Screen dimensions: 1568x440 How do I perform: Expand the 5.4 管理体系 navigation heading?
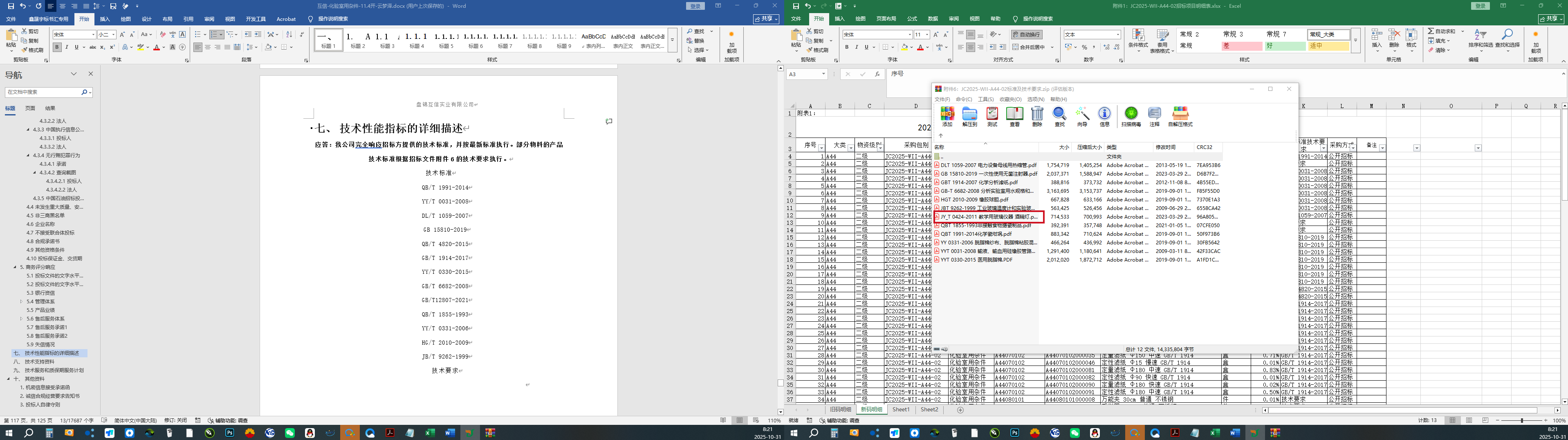(21, 302)
